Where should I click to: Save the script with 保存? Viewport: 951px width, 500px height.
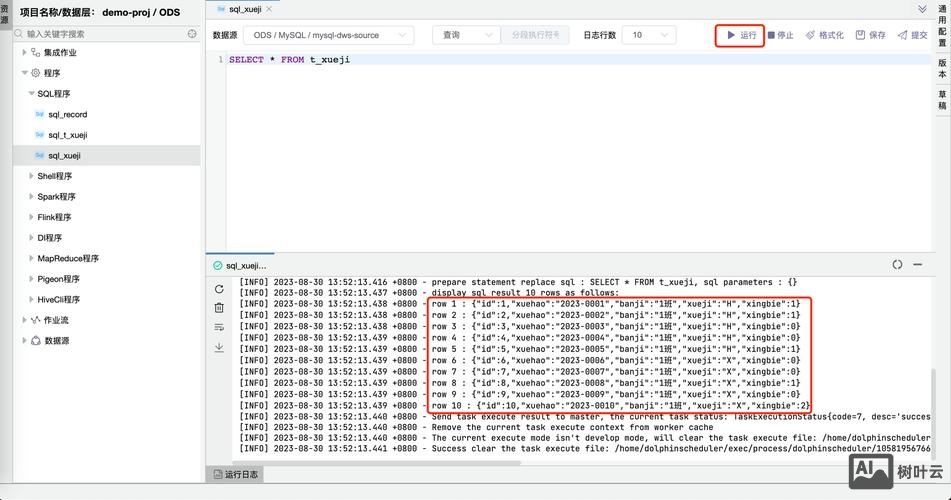(x=870, y=35)
